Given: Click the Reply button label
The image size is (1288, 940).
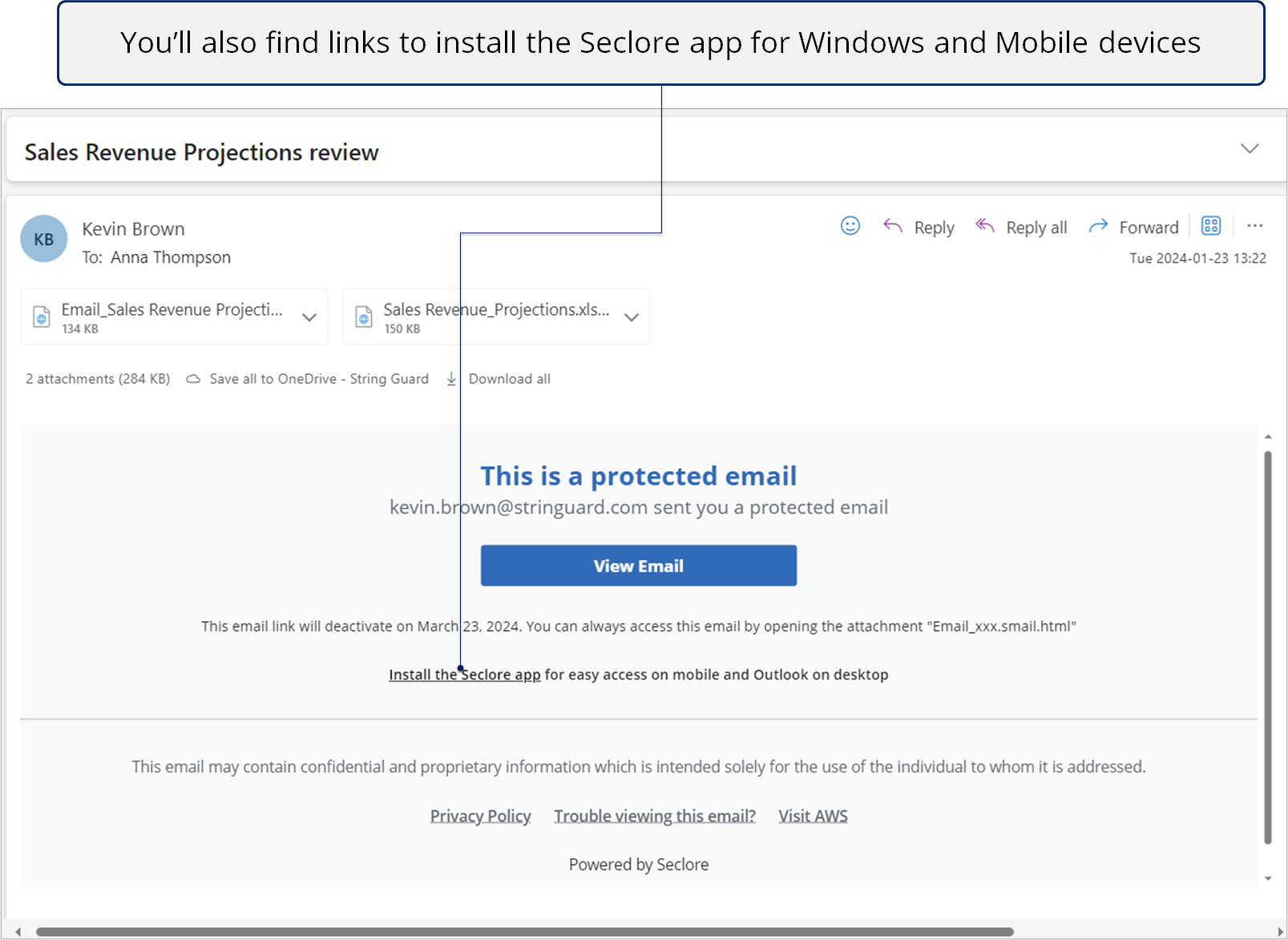Looking at the screenshot, I should (x=935, y=228).
